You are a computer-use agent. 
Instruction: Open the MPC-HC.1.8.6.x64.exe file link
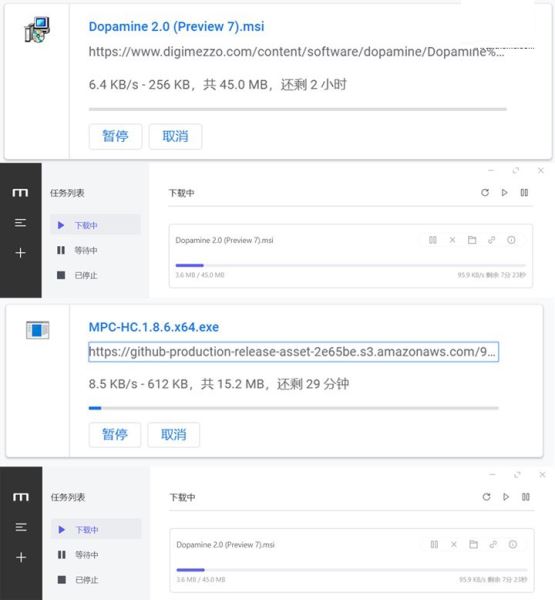(154, 327)
